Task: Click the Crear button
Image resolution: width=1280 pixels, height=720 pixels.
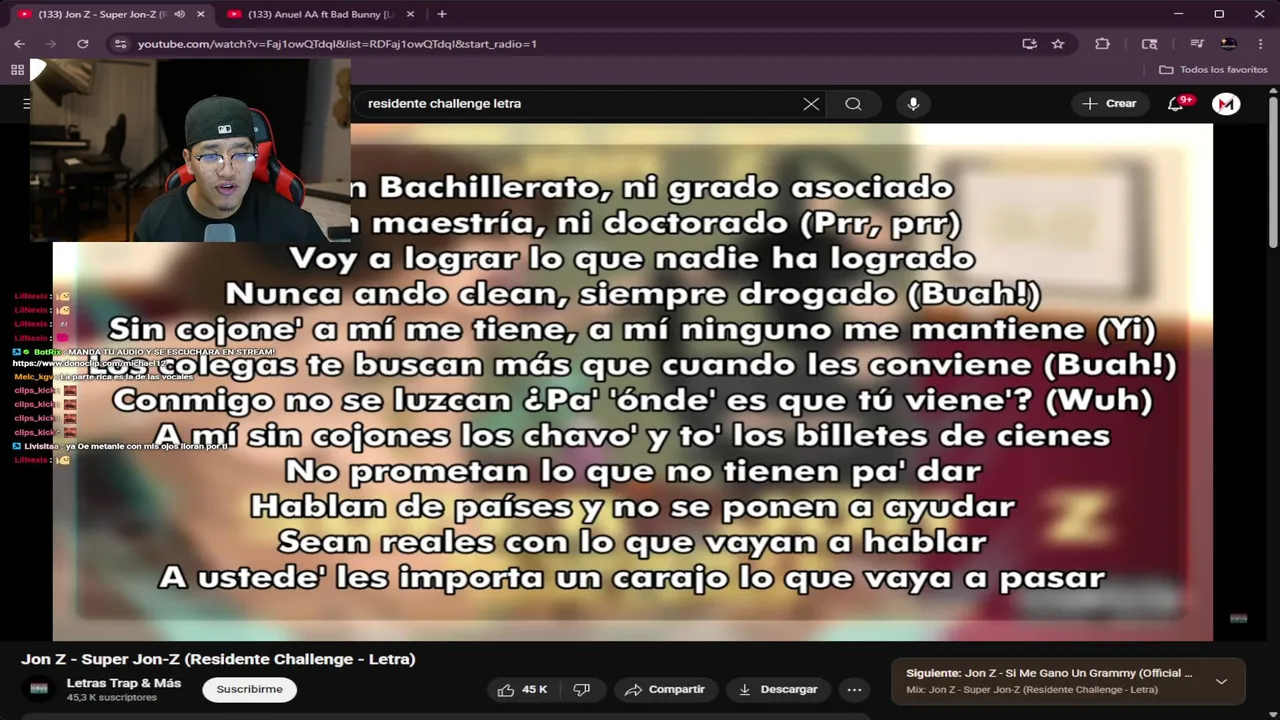Action: pyautogui.click(x=1110, y=104)
